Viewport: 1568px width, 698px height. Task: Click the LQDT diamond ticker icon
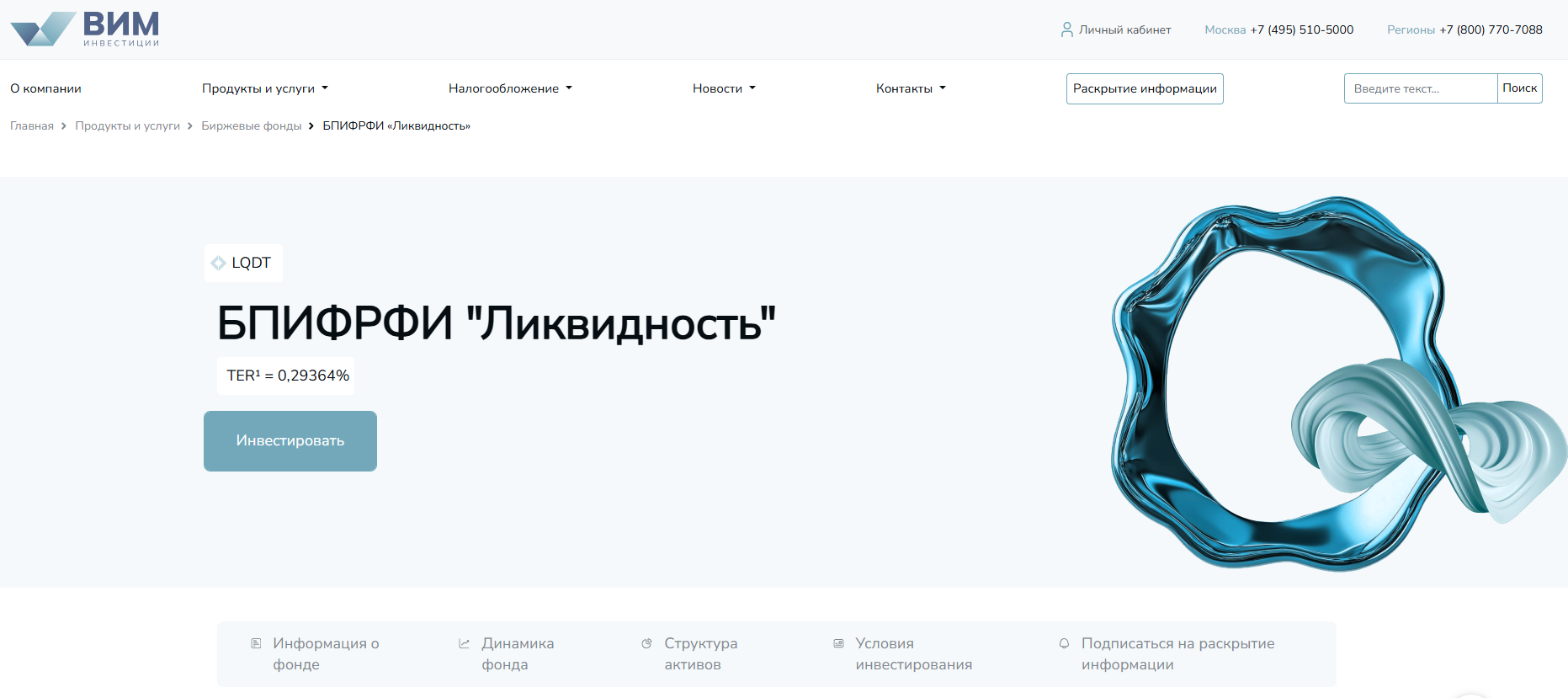click(x=218, y=263)
